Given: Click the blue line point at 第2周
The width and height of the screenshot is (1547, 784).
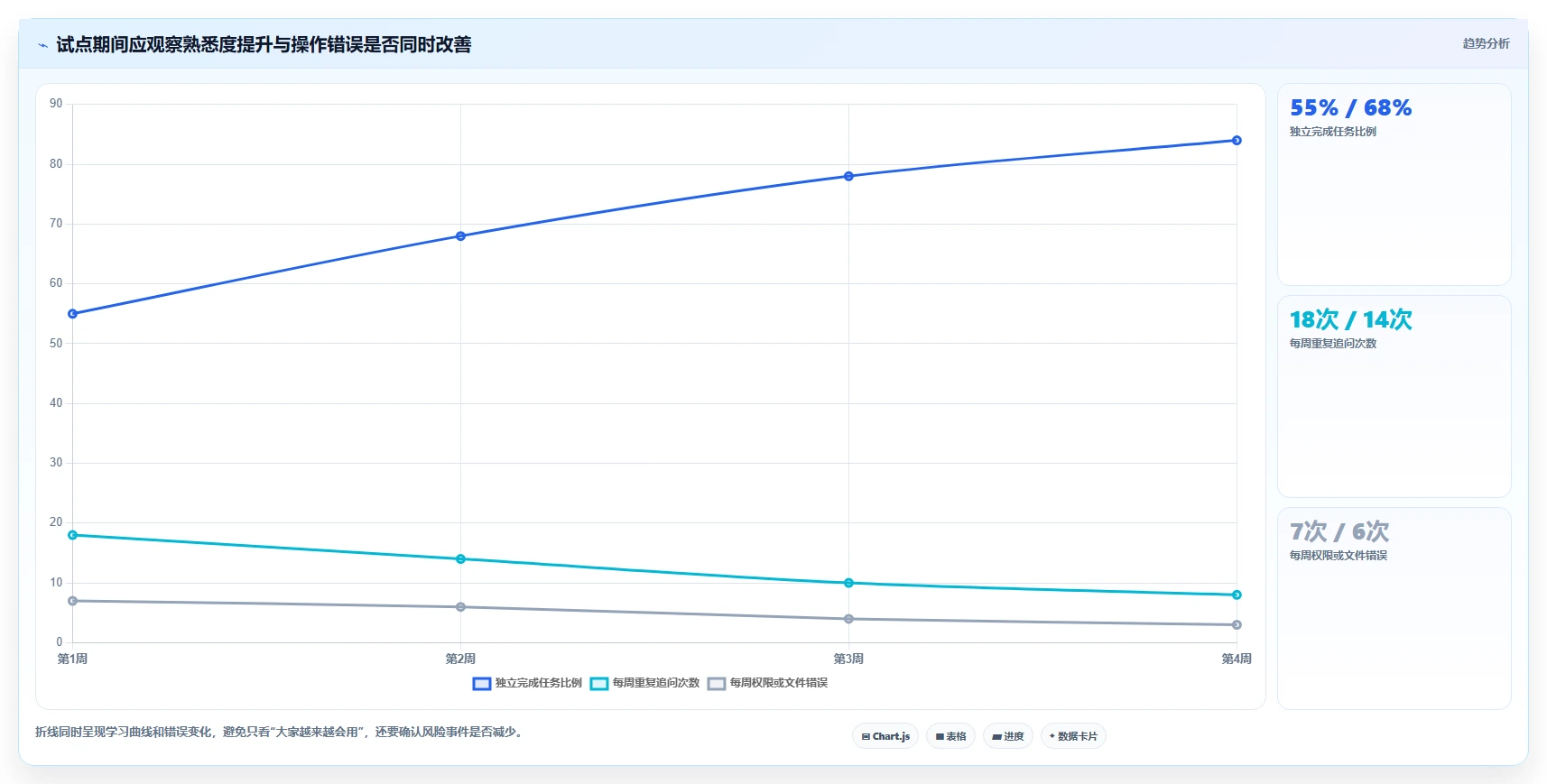Looking at the screenshot, I should (x=460, y=236).
